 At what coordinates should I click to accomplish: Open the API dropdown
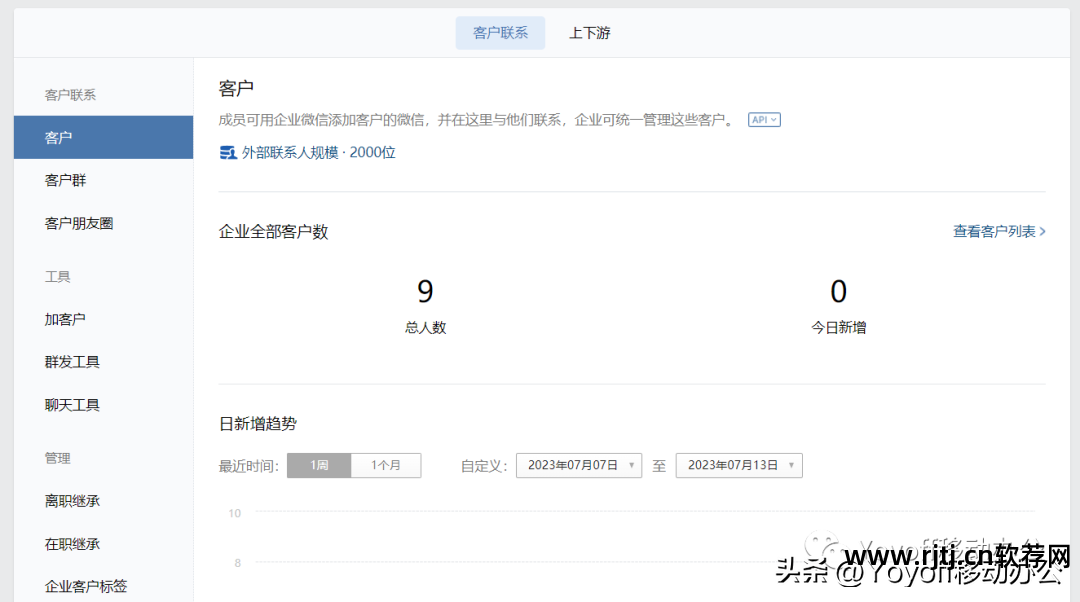pos(763,118)
